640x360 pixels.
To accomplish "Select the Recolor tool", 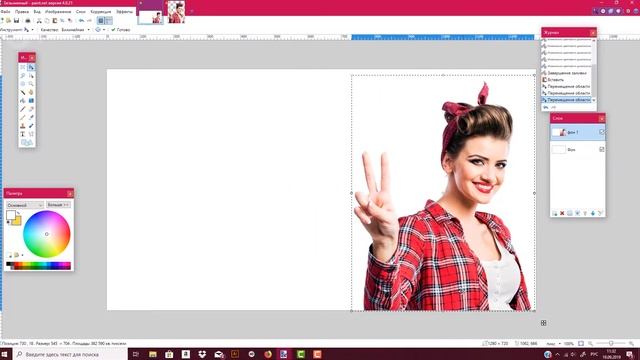I will point(31,126).
